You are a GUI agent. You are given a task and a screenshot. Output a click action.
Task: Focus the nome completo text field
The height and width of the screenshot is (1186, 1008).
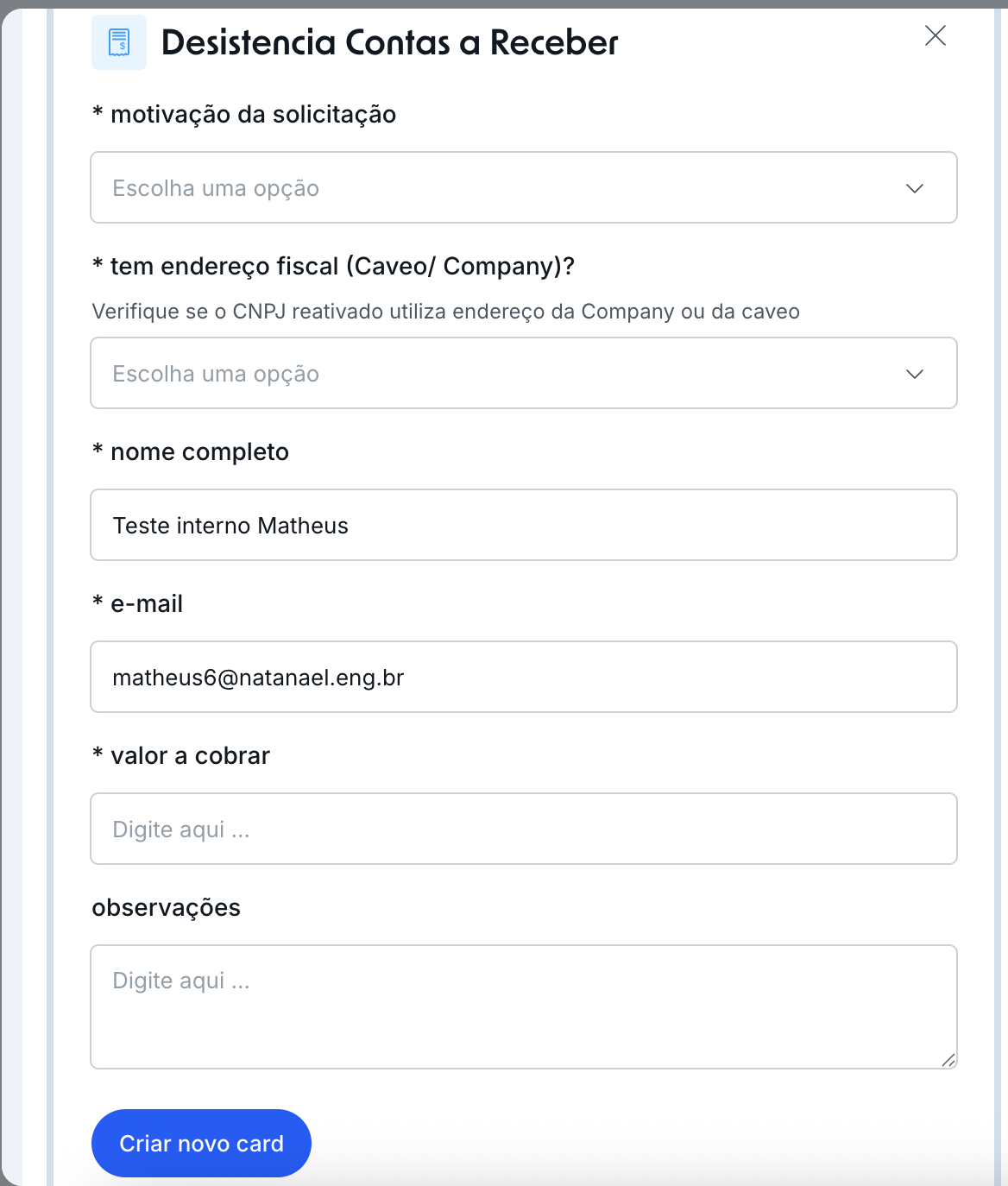[523, 526]
